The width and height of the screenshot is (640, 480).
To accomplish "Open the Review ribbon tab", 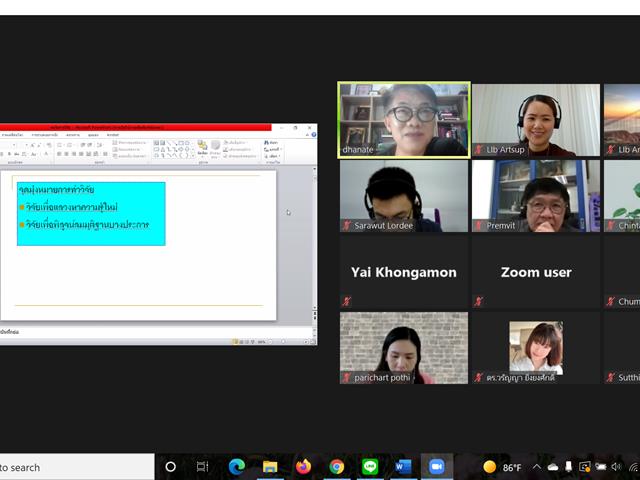I will [x=73, y=135].
